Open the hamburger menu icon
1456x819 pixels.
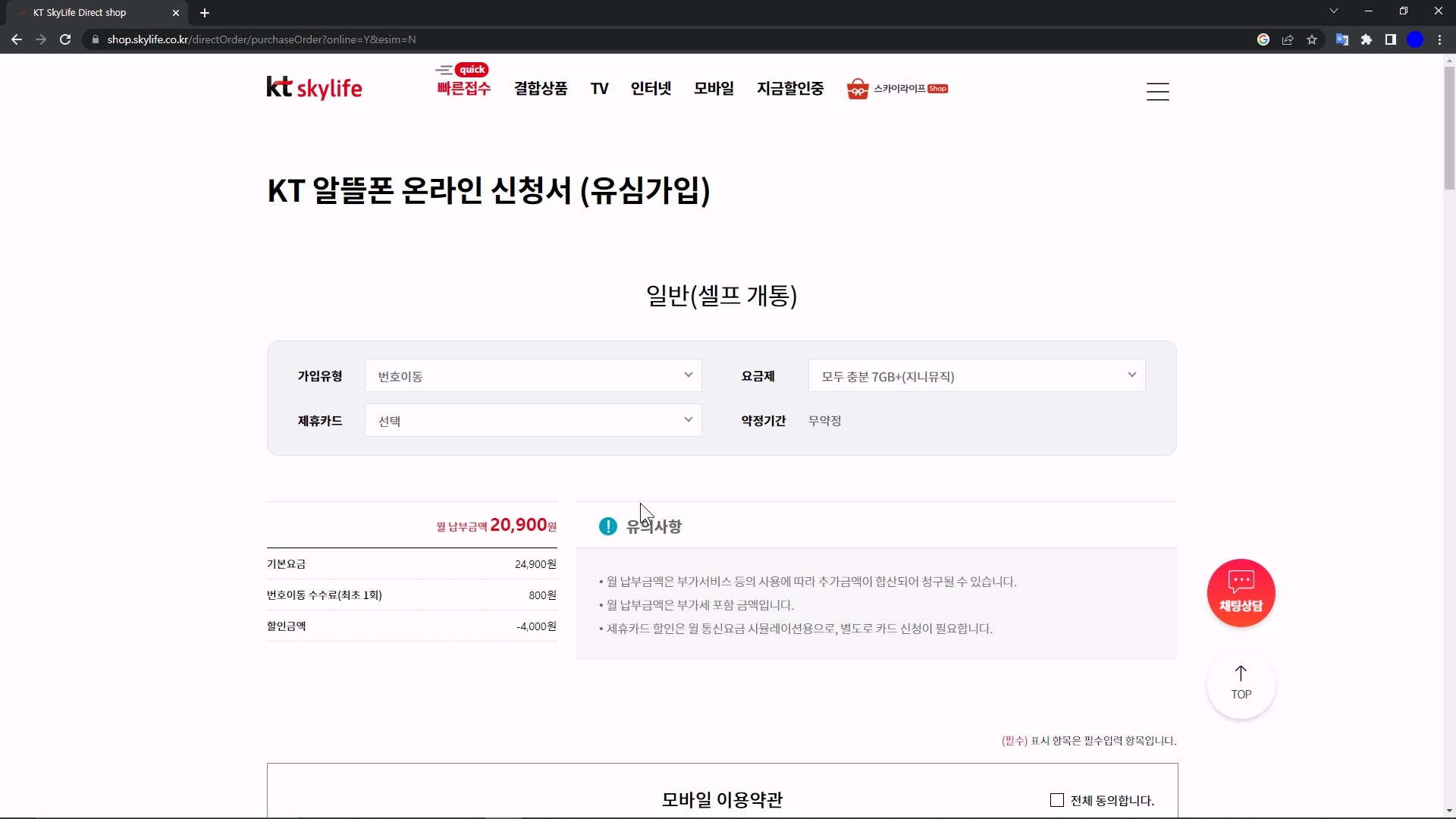pos(1157,92)
